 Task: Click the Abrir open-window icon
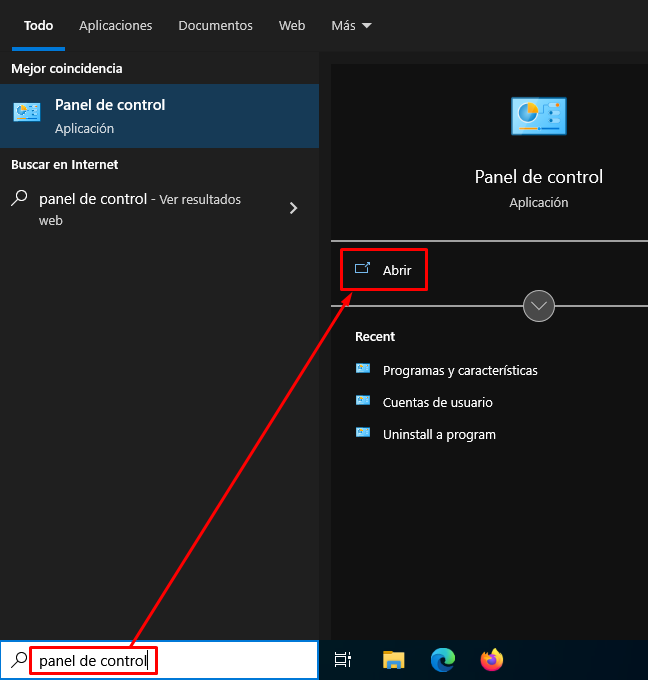(362, 268)
